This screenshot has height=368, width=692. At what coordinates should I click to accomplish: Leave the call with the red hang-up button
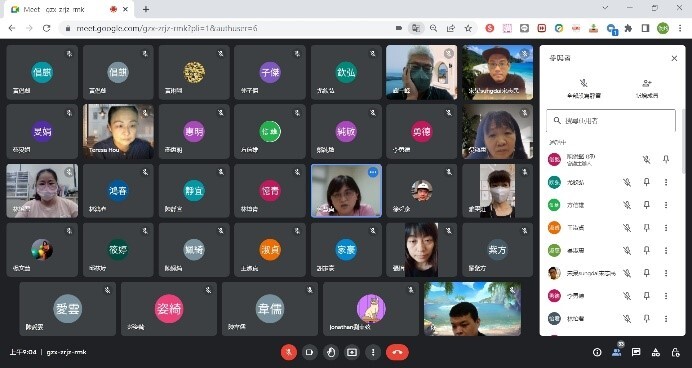click(397, 352)
